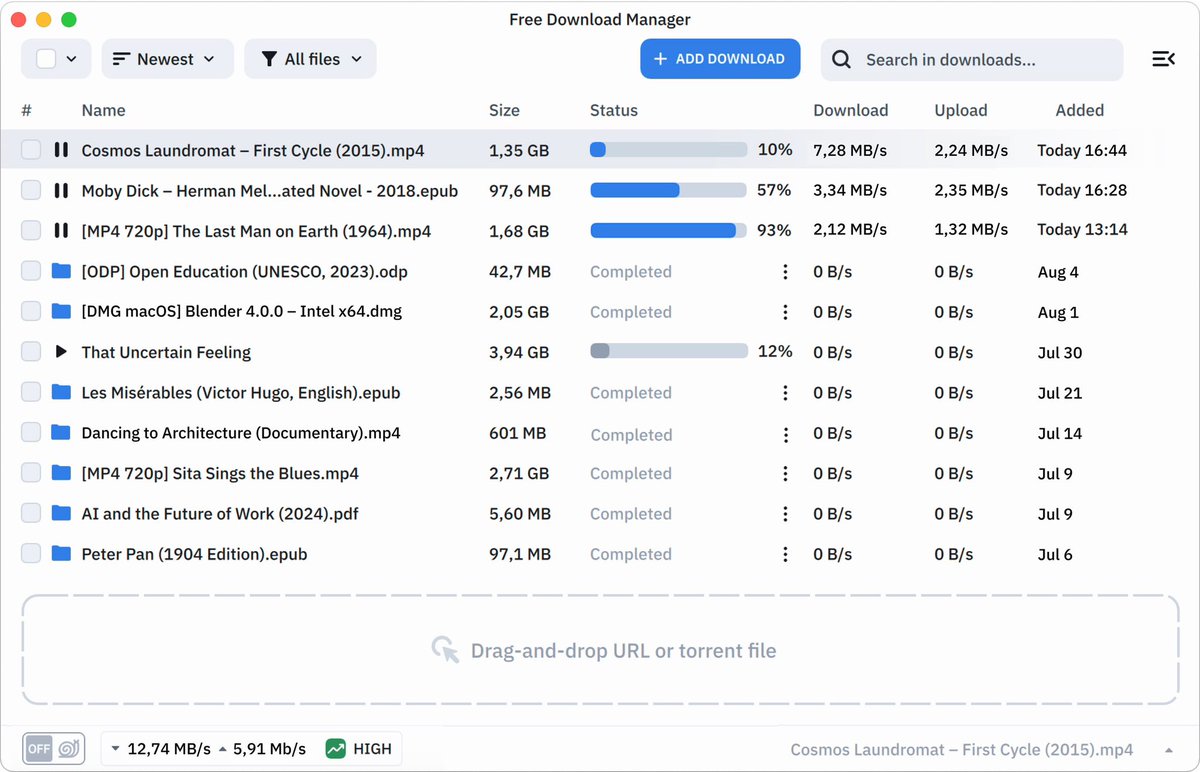Click the upload speed 5,91 Mb/s indicator
This screenshot has width=1200, height=772.
click(x=262, y=749)
